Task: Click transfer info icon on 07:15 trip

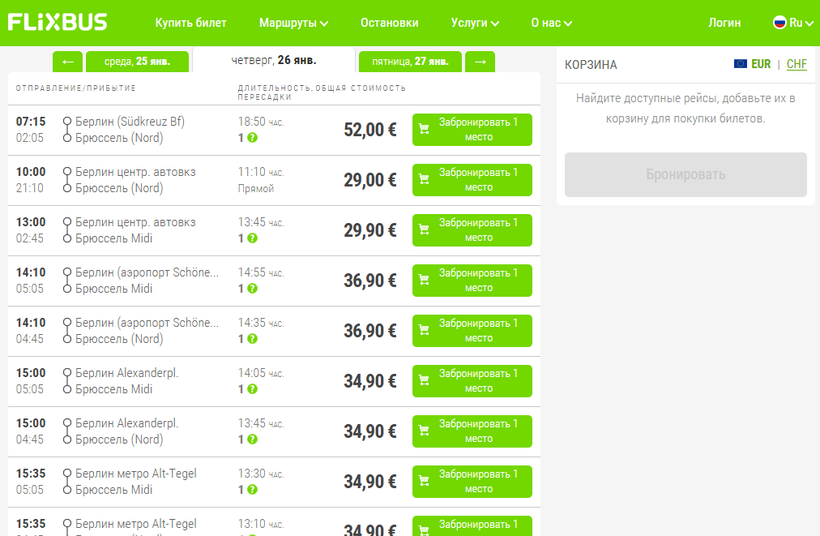Action: tap(252, 138)
